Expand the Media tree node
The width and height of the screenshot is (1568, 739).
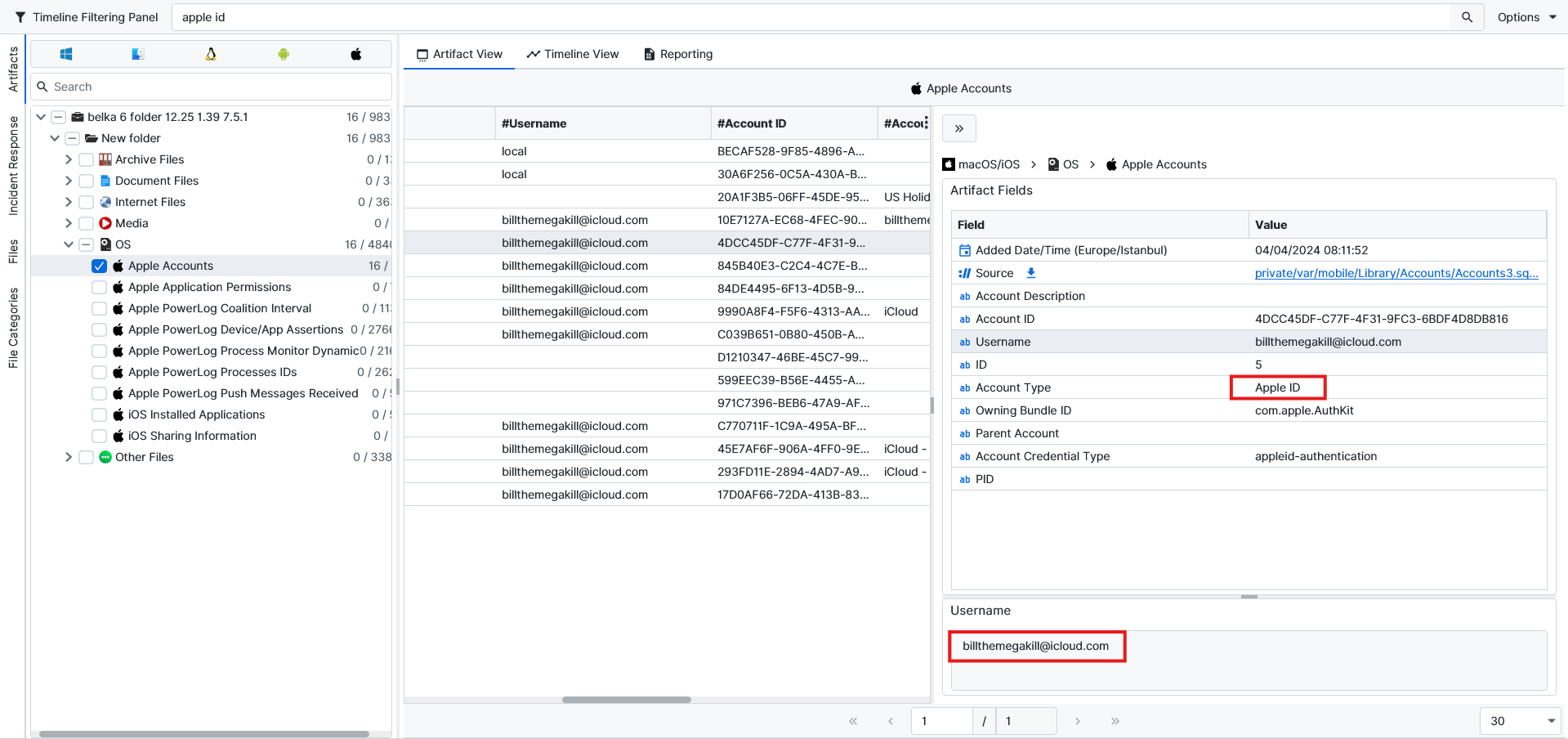[x=69, y=223]
